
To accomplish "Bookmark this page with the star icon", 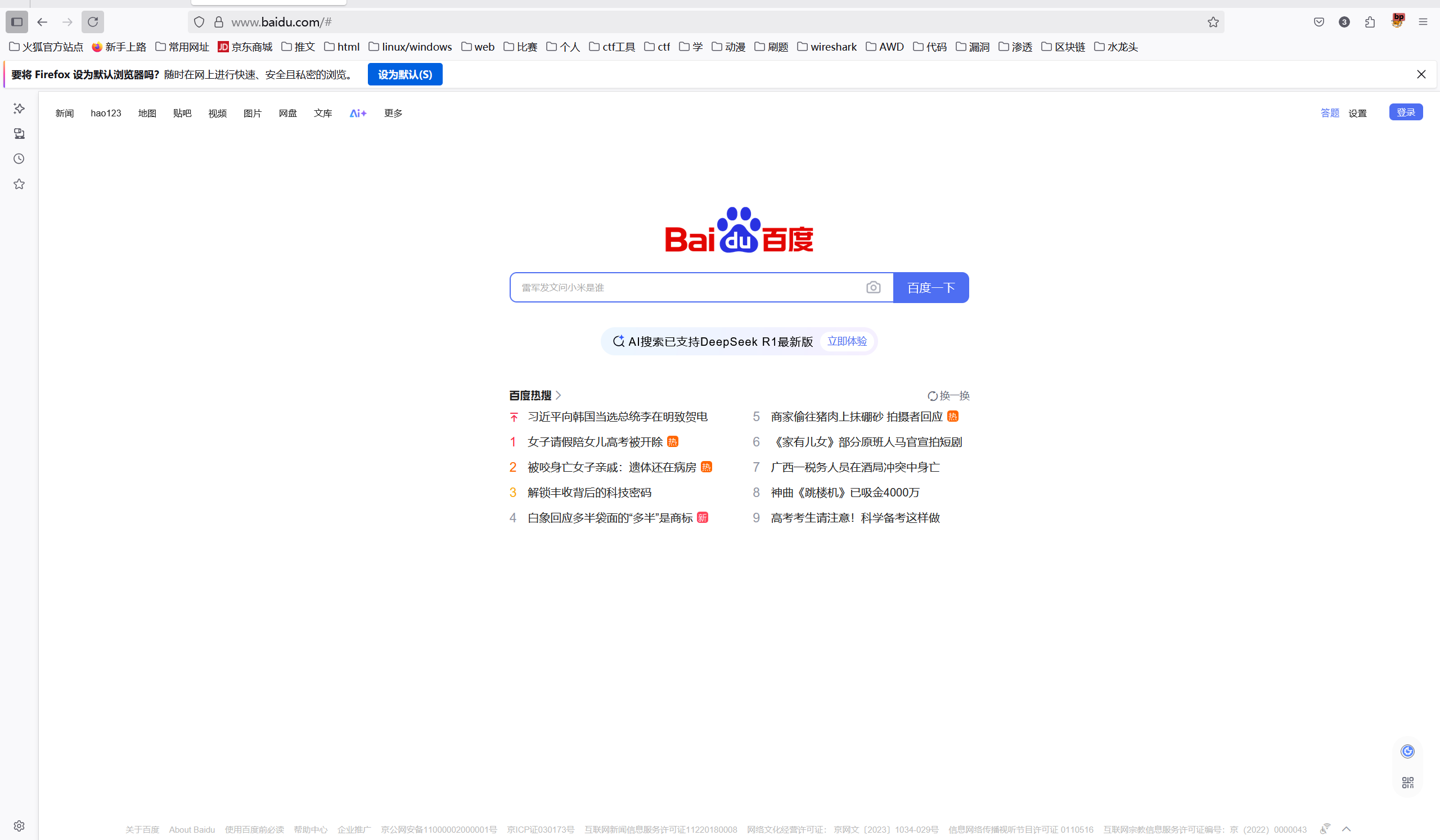I will [1213, 22].
